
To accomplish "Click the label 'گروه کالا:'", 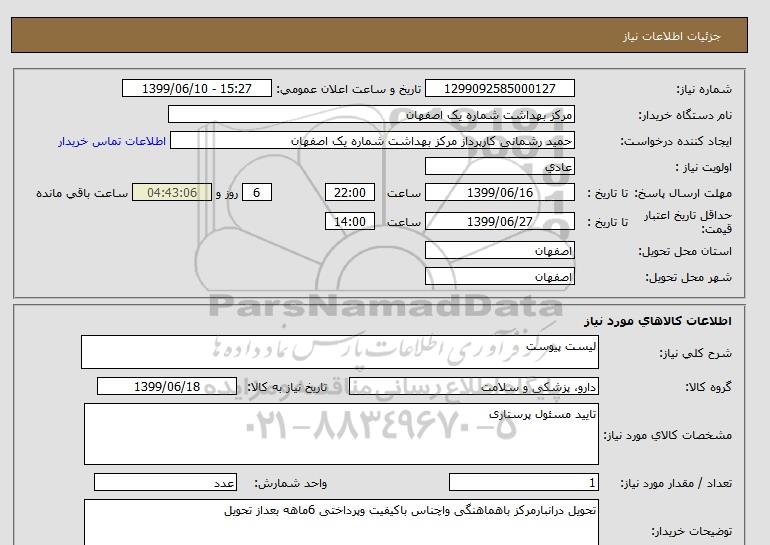I will 708,387.
